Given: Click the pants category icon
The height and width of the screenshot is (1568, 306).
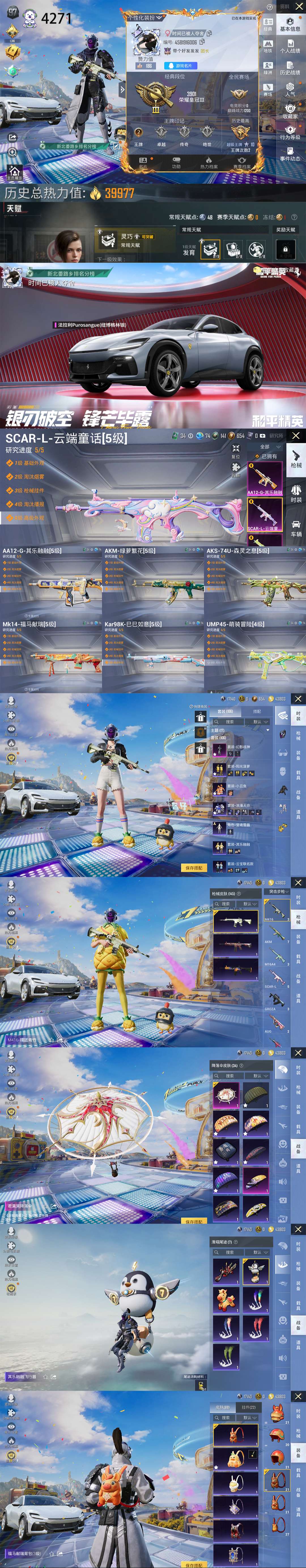Looking at the screenshot, I should 282,808.
